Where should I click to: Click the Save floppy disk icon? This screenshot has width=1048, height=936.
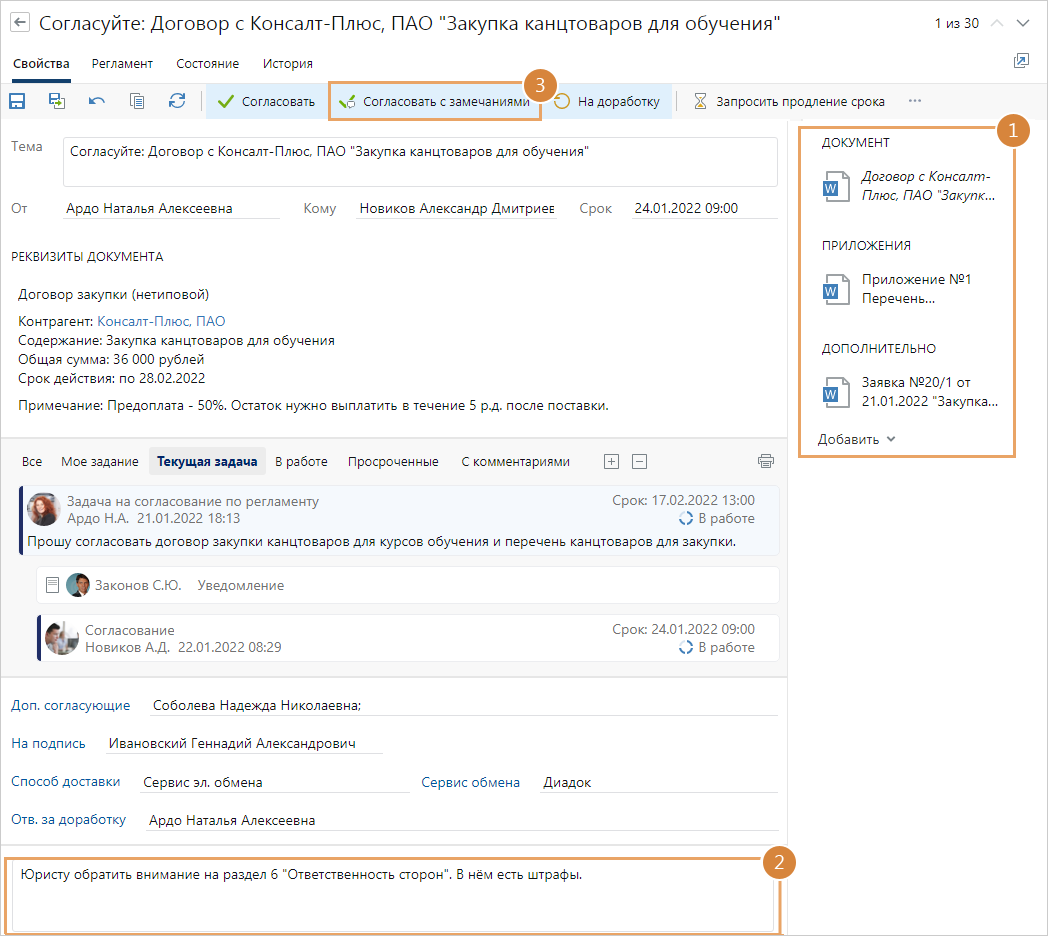(x=17, y=101)
